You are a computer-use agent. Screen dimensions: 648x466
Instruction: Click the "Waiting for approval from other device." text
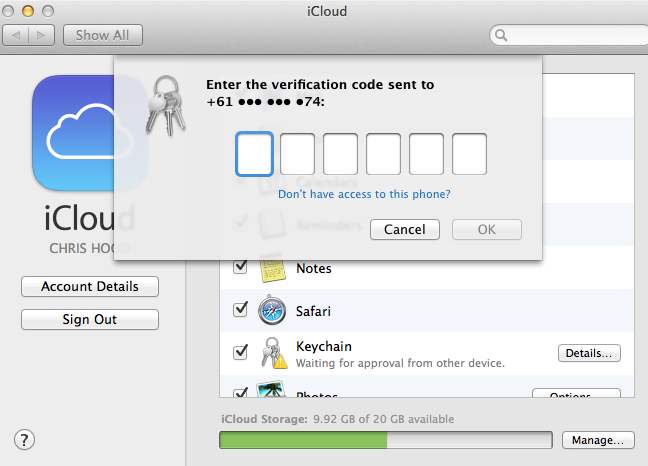(400, 363)
